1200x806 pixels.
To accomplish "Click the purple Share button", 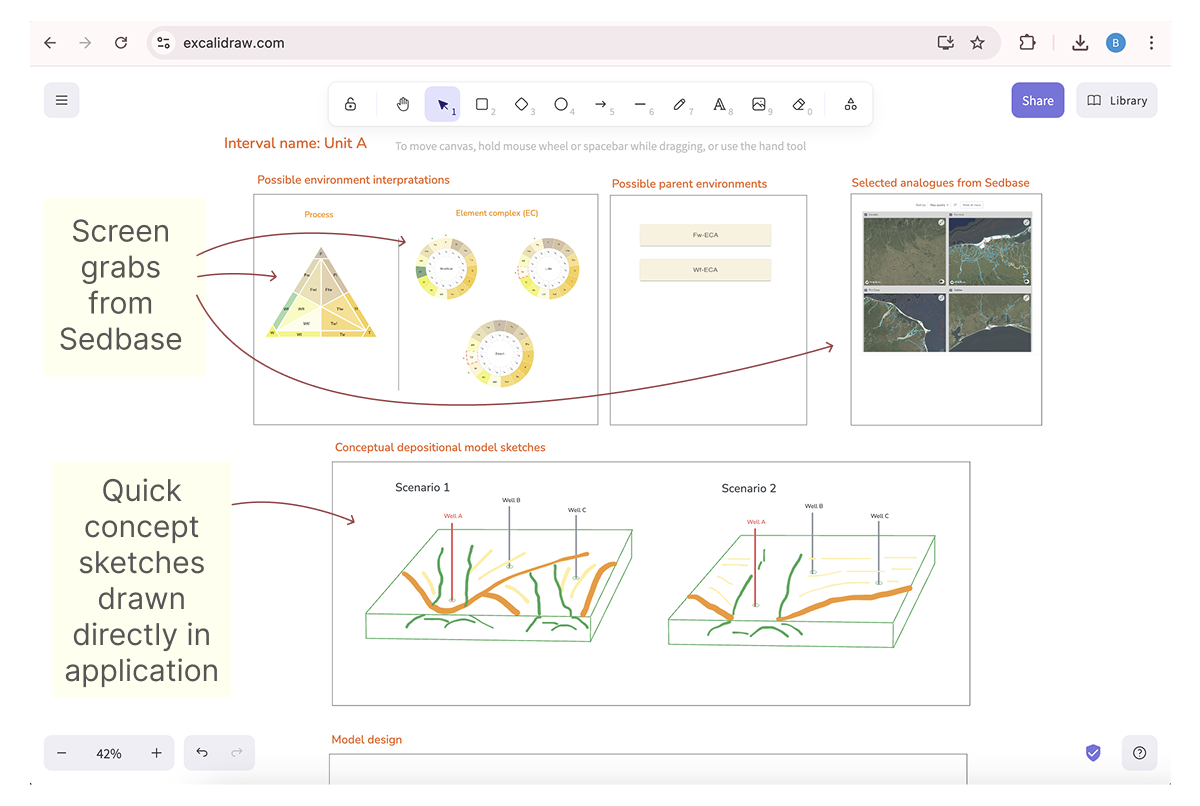I will tap(1038, 100).
